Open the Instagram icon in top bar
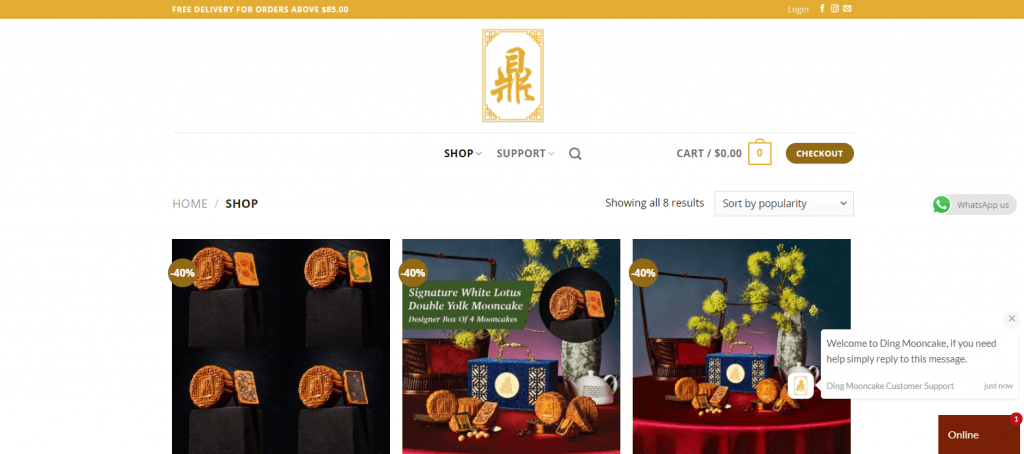 tap(835, 9)
